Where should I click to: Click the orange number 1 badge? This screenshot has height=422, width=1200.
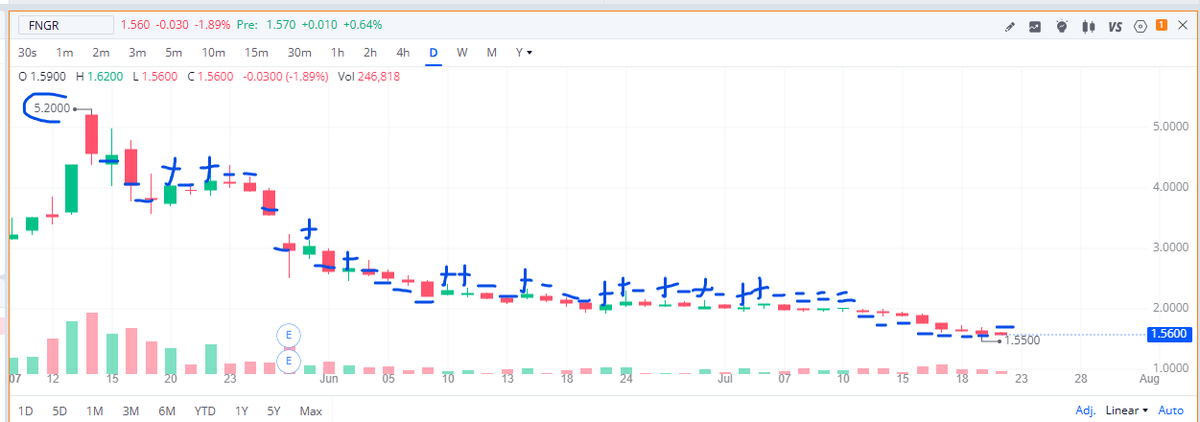coord(1161,25)
